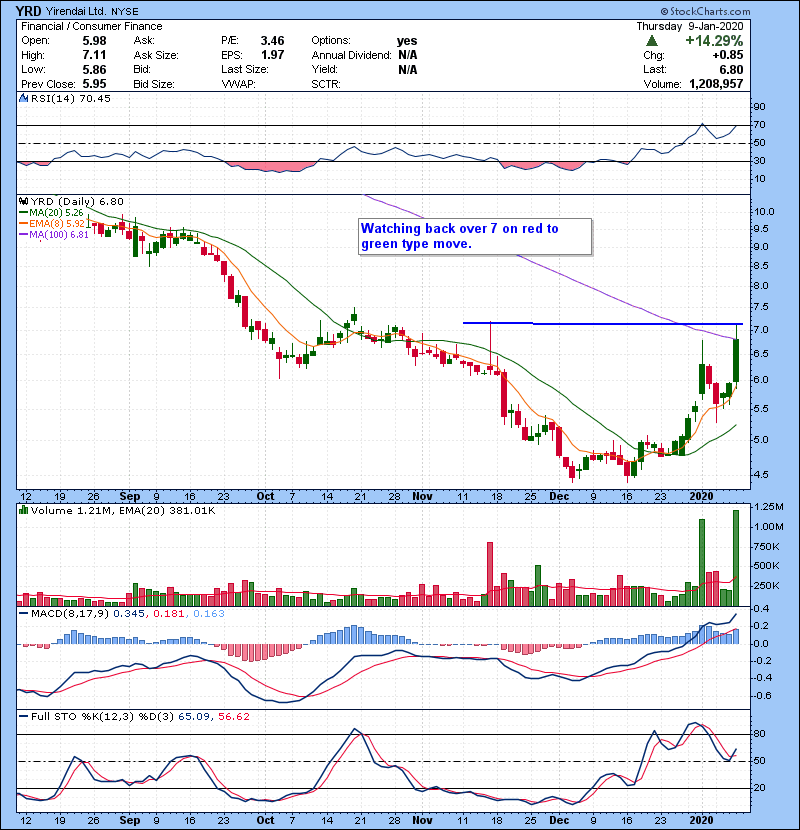800x830 pixels.
Task: Select the Volume figure 1,208,957
Action: coord(716,84)
